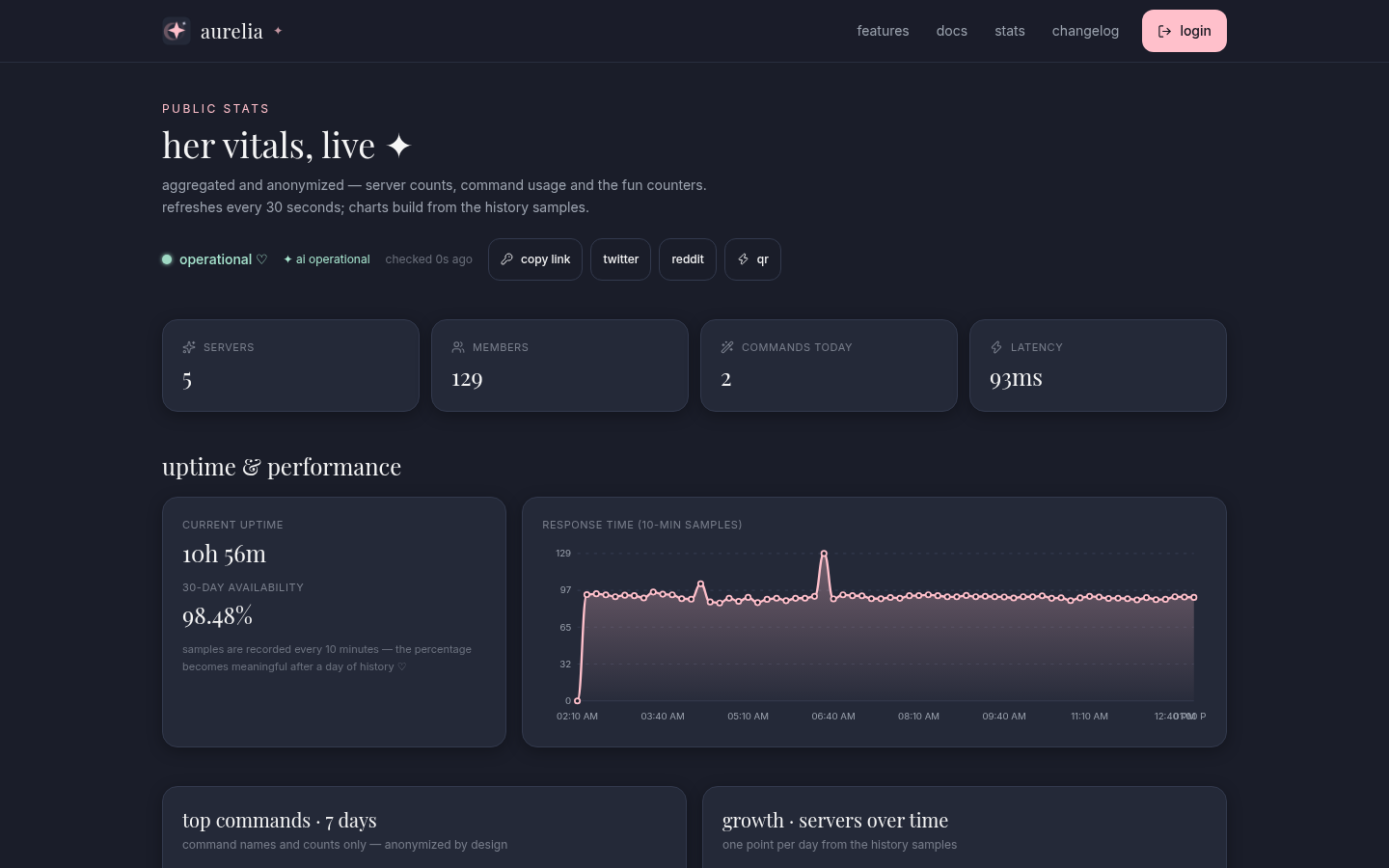Viewport: 1389px width, 868px height.
Task: Click the commands today value 2
Action: 726,378
